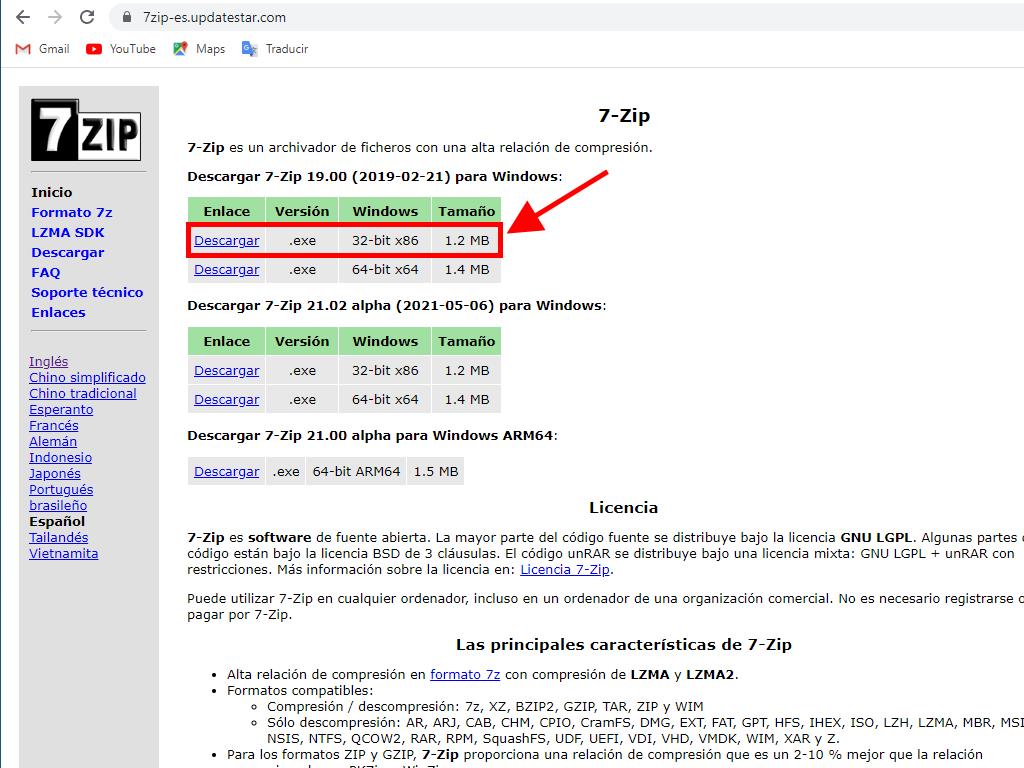Click the padlock site info icon
This screenshot has height=768, width=1024.
point(126,17)
